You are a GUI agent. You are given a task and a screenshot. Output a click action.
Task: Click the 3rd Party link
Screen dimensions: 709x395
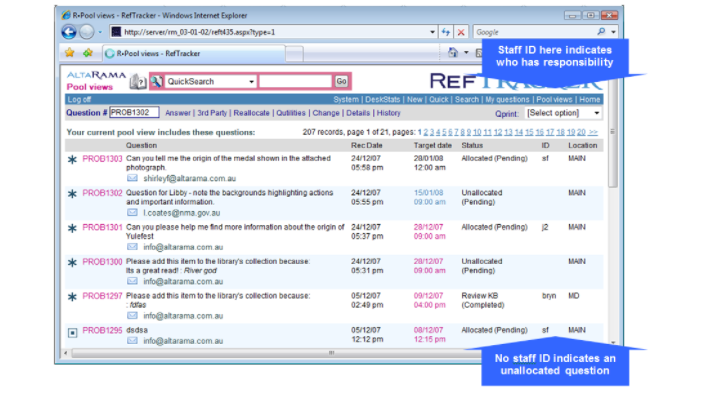coord(212,113)
